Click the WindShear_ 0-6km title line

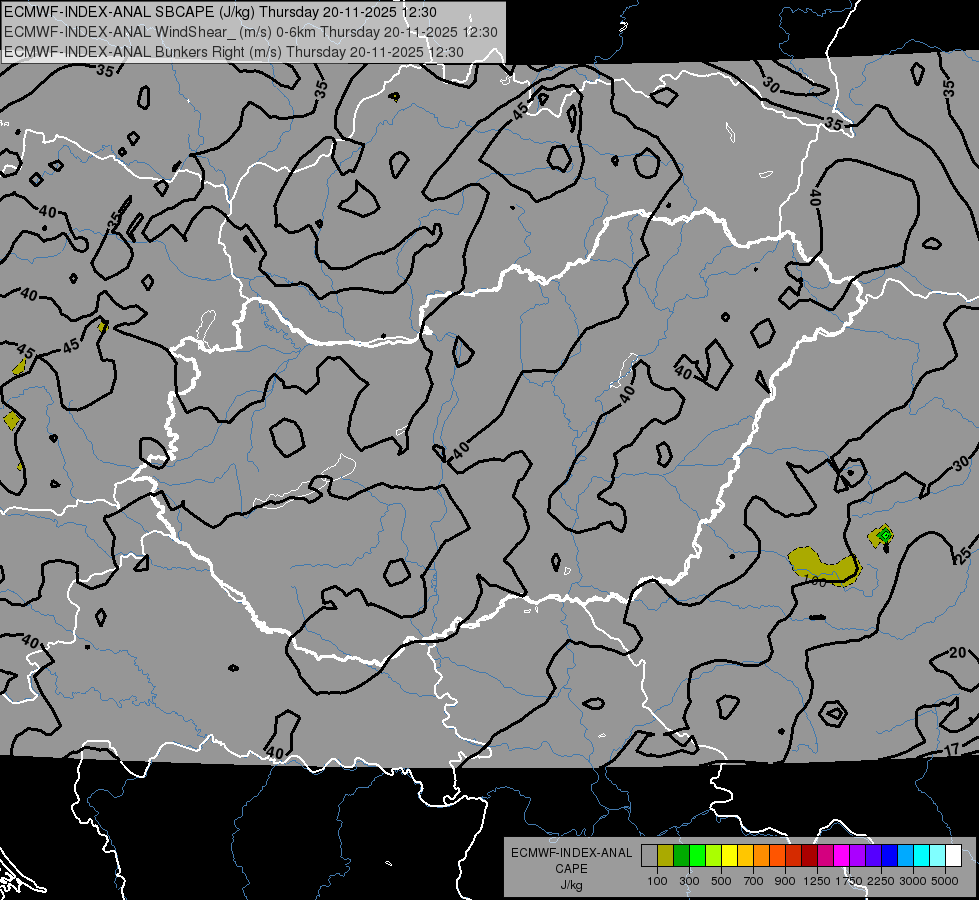pos(251,32)
